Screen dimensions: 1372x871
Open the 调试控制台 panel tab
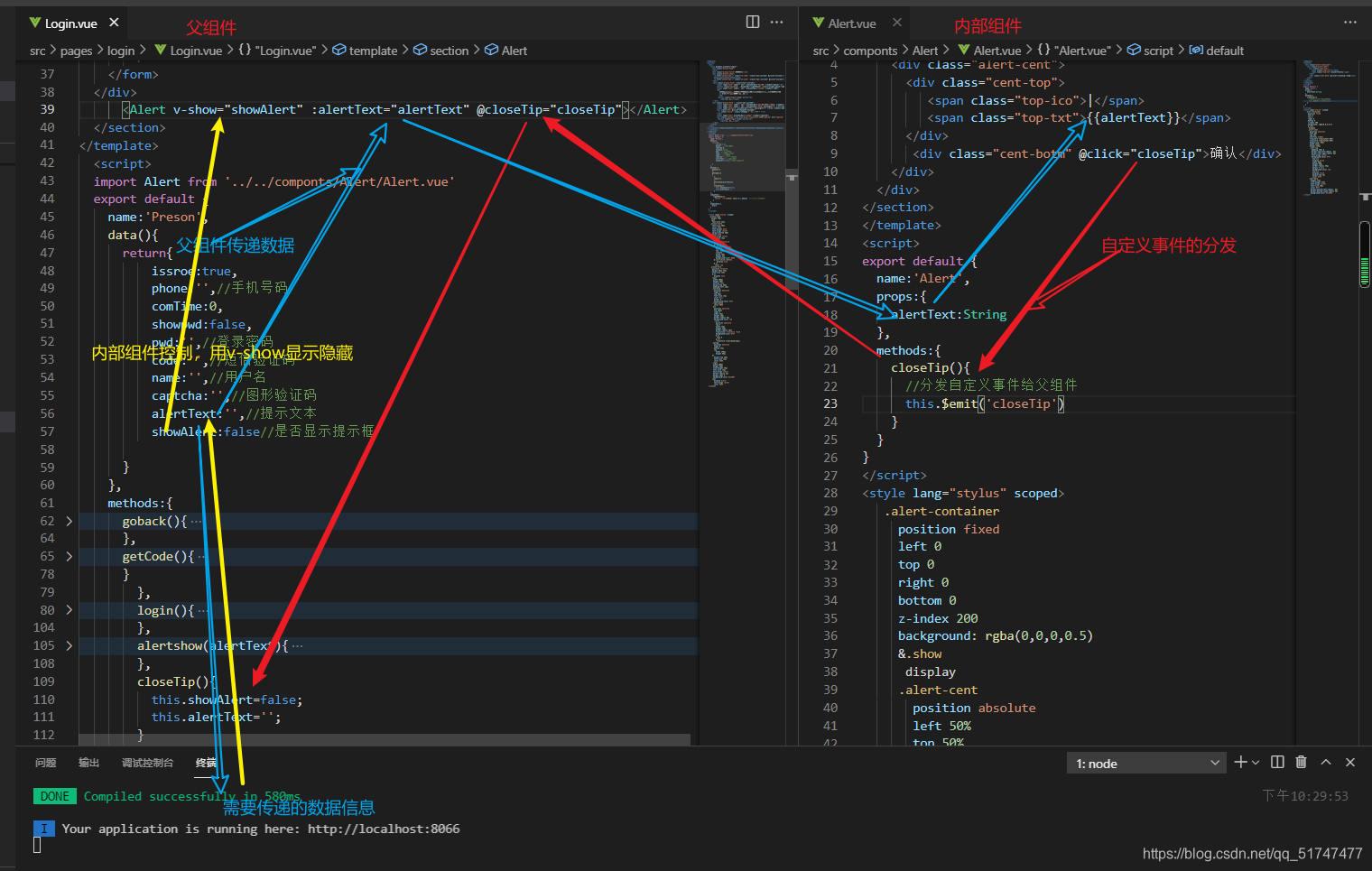(x=147, y=764)
